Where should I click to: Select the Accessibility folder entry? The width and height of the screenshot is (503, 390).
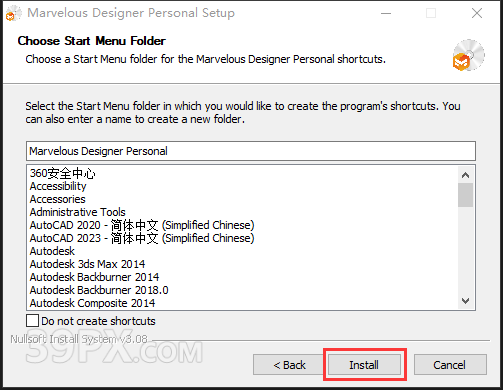pos(58,186)
